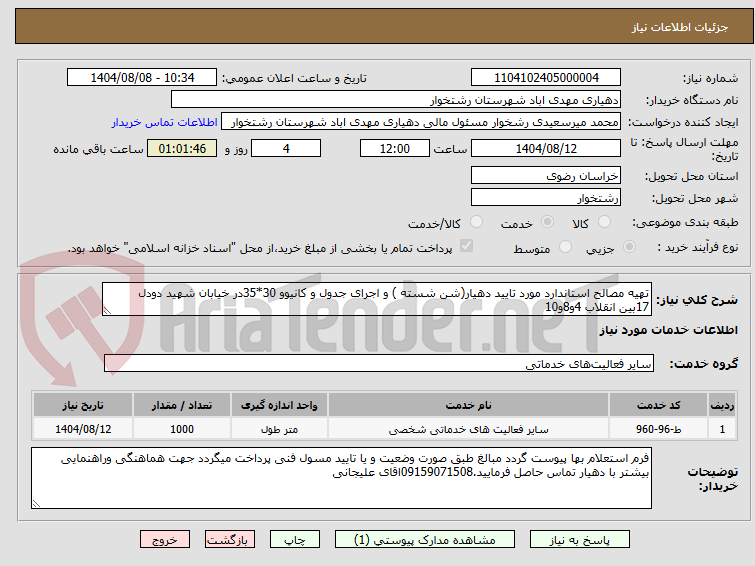Click the buyer notes textarea resize handle

37,503
